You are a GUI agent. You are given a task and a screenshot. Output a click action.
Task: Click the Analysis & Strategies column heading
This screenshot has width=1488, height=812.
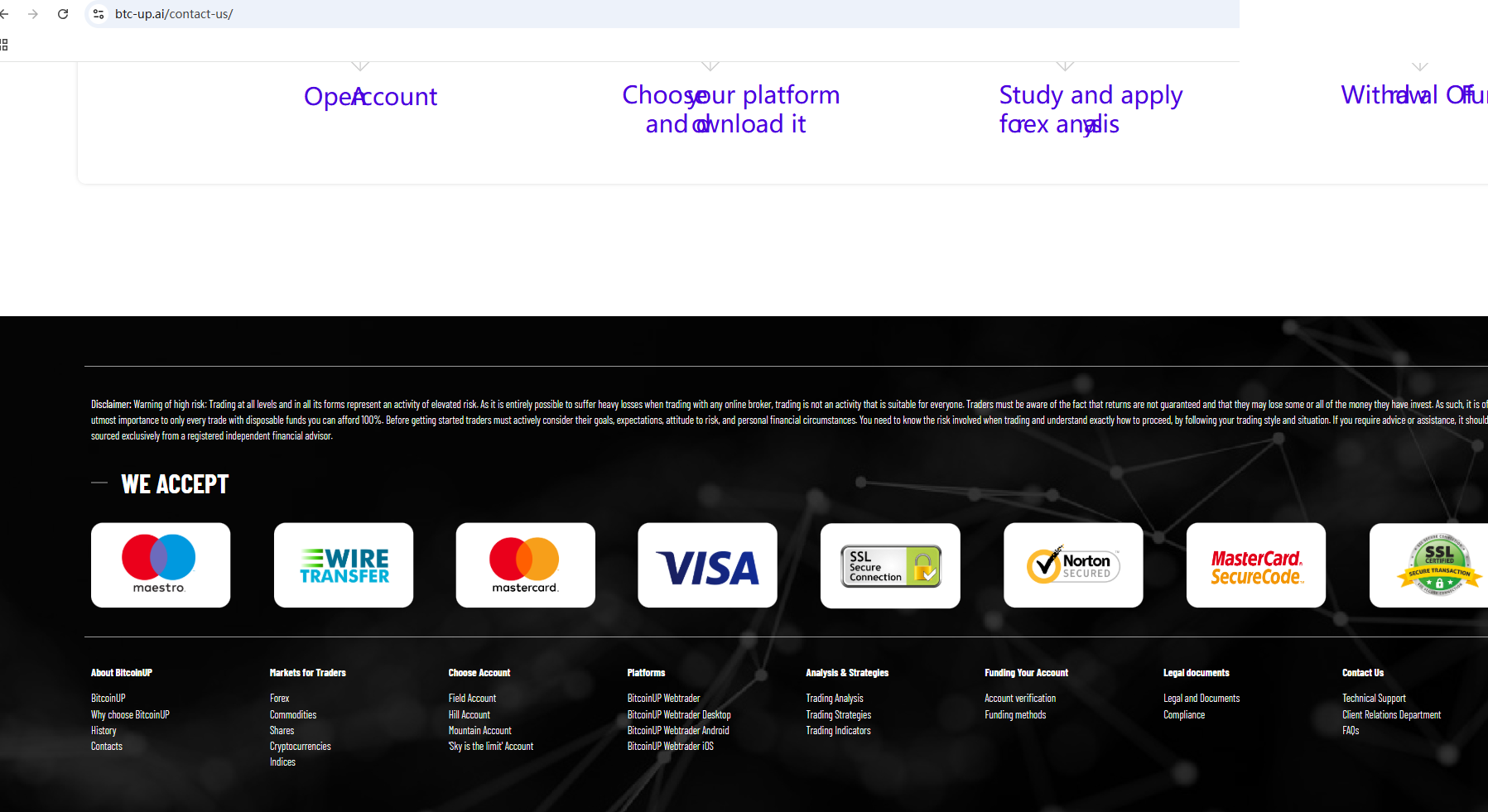(847, 673)
